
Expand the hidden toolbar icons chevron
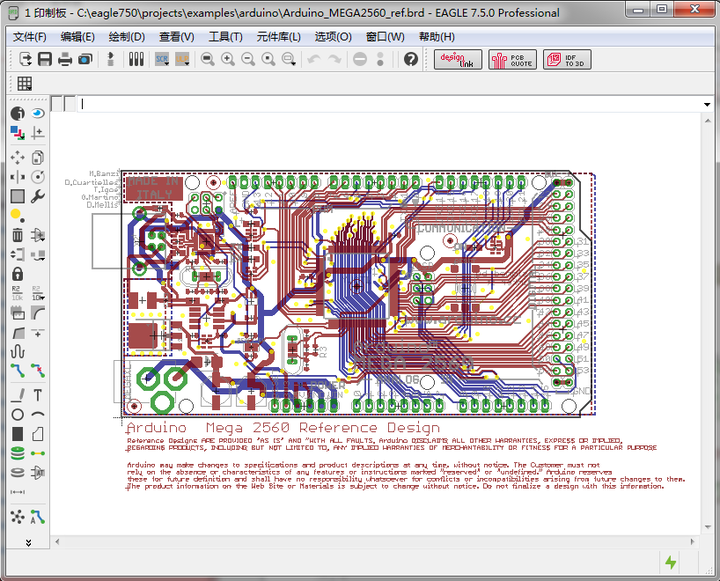(28, 542)
